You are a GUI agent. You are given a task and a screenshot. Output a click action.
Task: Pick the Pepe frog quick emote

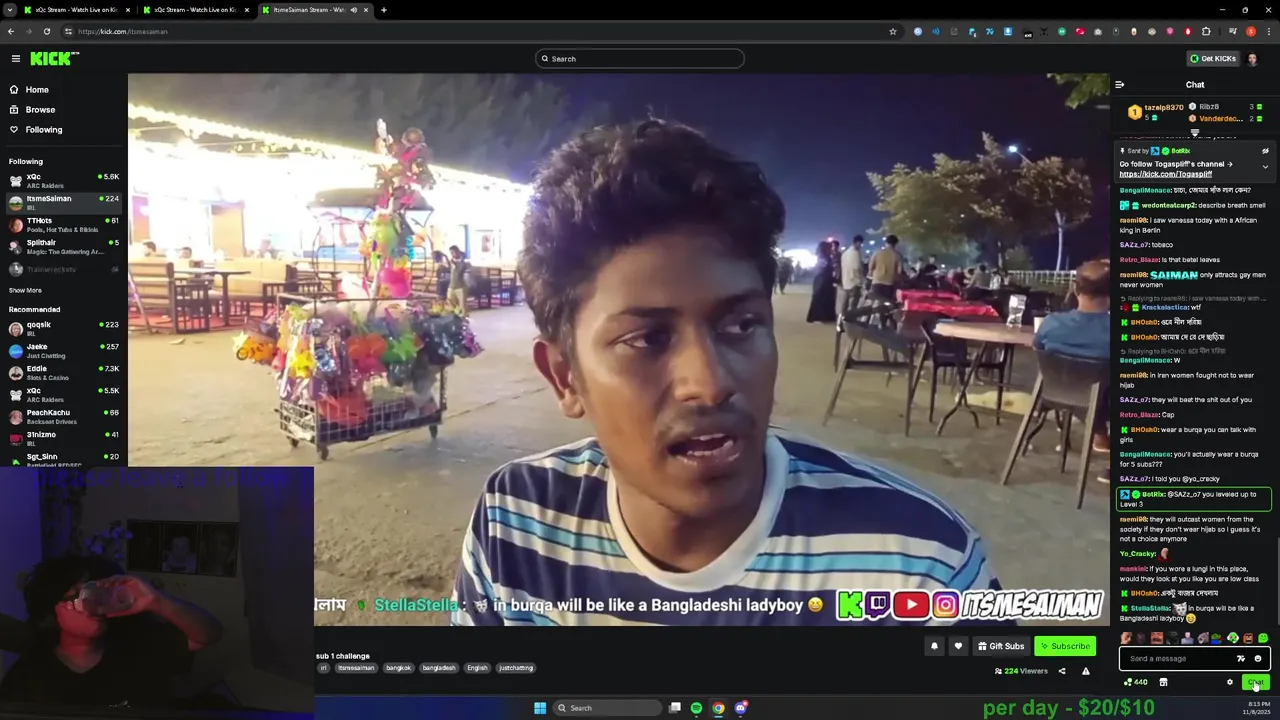point(1217,638)
